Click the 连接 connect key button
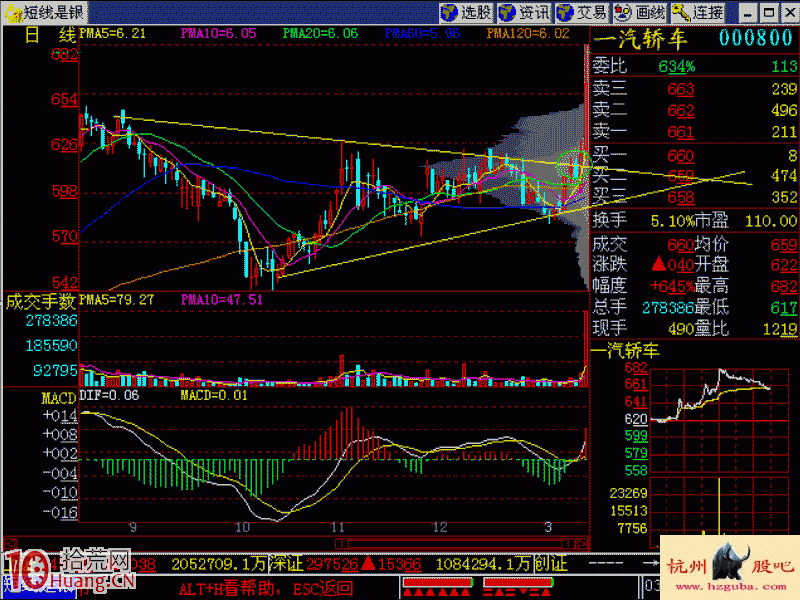This screenshot has width=800, height=600. (698, 12)
